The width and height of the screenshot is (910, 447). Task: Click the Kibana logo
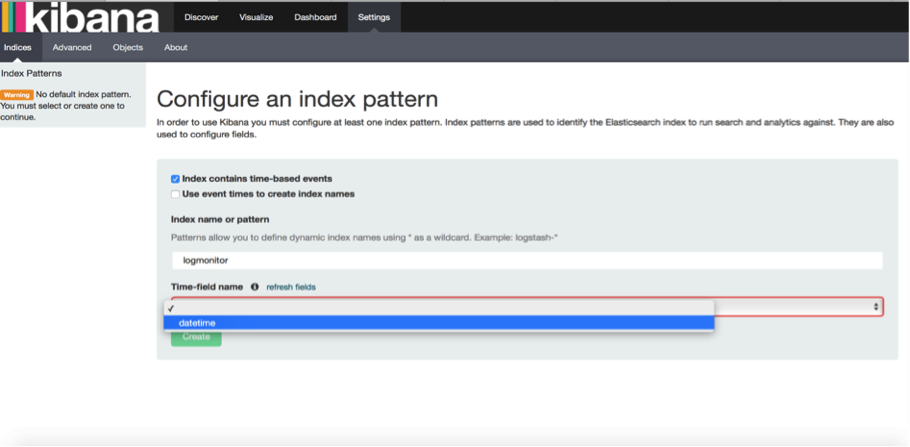pyautogui.click(x=80, y=17)
